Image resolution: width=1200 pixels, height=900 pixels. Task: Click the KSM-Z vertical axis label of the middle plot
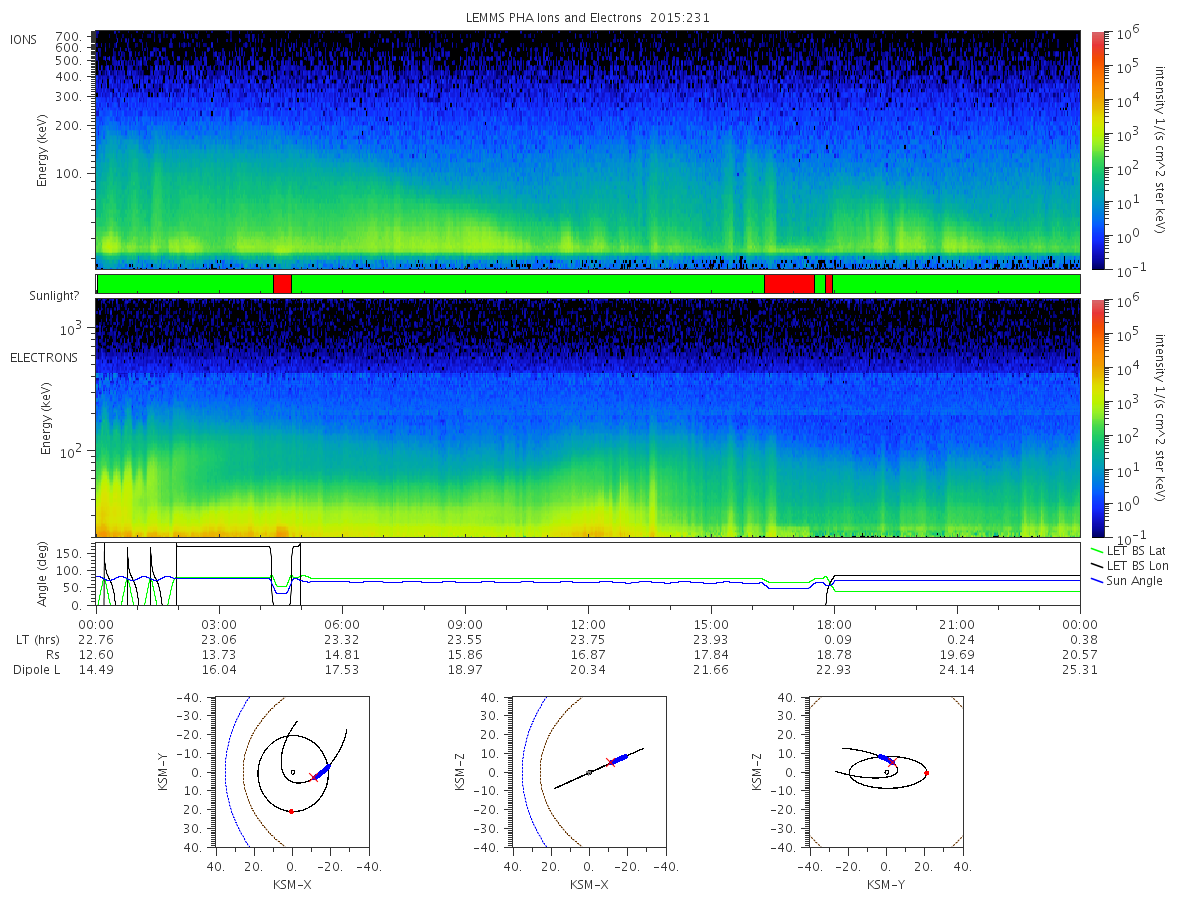[459, 772]
